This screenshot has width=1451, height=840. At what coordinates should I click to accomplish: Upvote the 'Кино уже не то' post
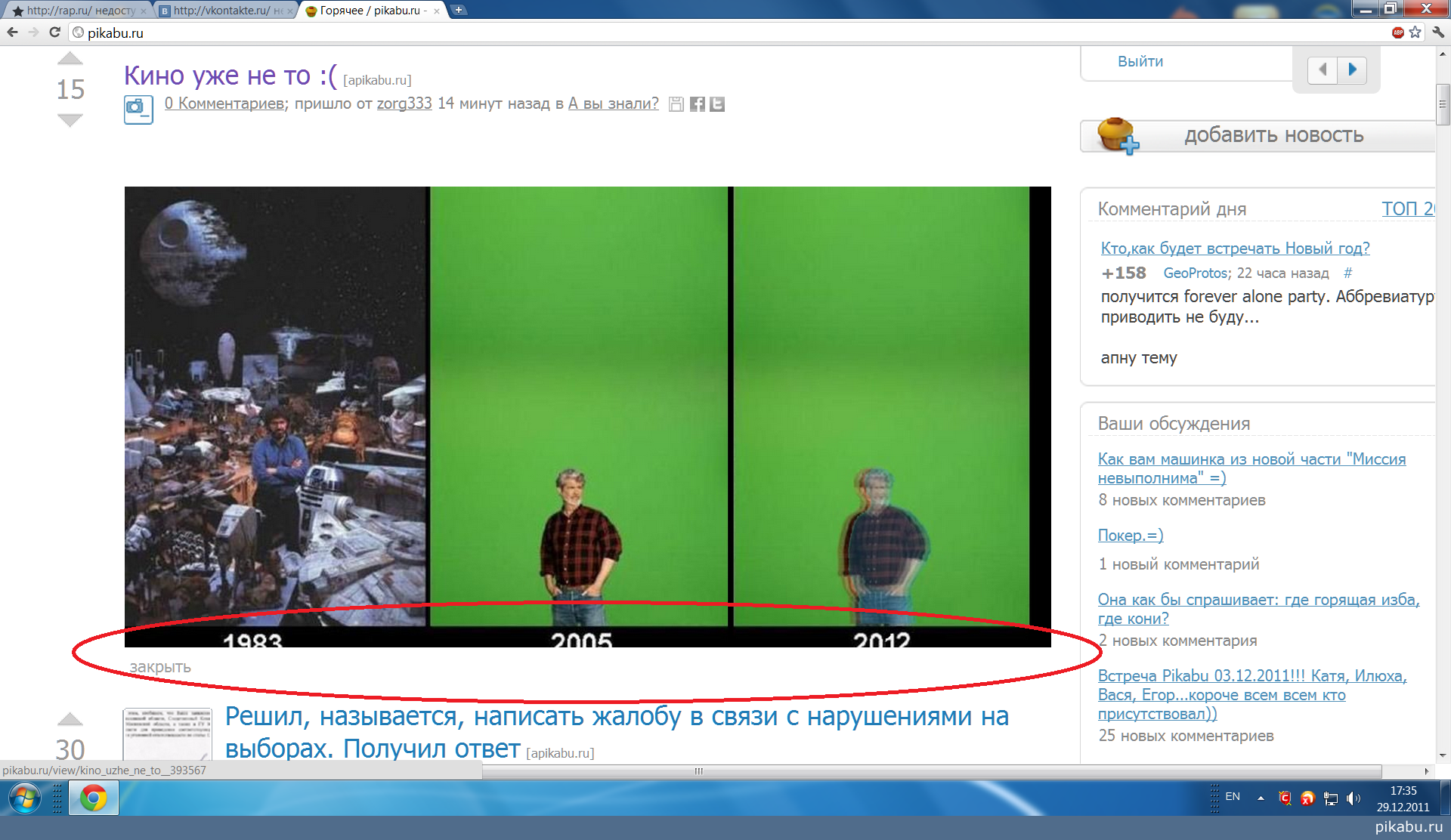click(x=70, y=59)
